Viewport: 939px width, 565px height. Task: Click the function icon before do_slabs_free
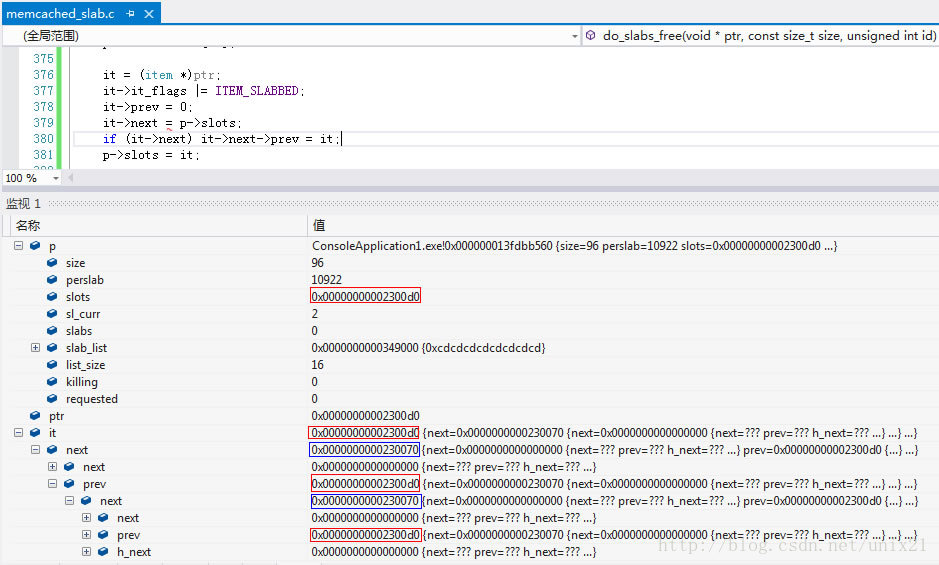pyautogui.click(x=590, y=35)
